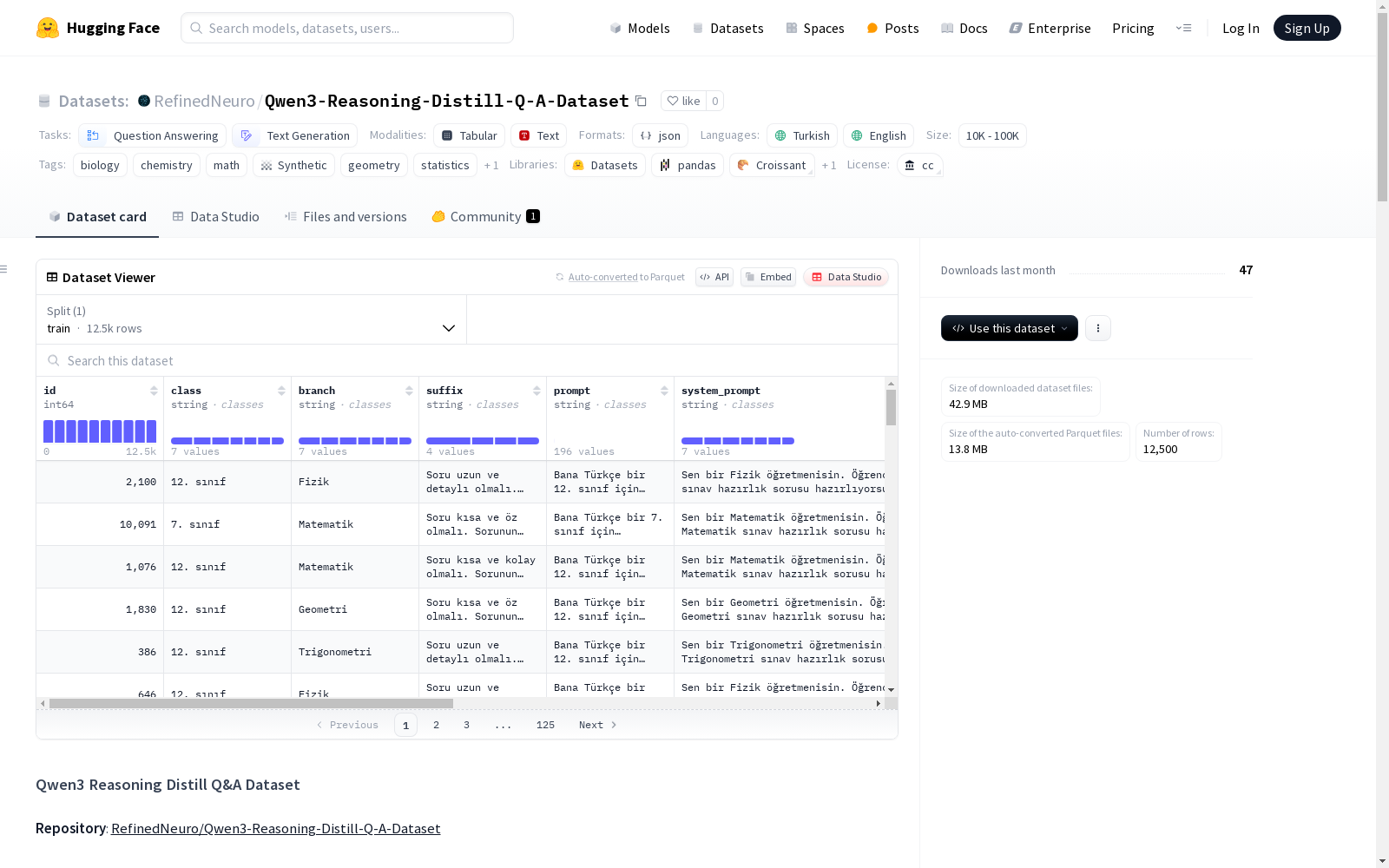Click the table vertical scrollbar thumb
Viewport: 1389px width, 868px height.
891,407
